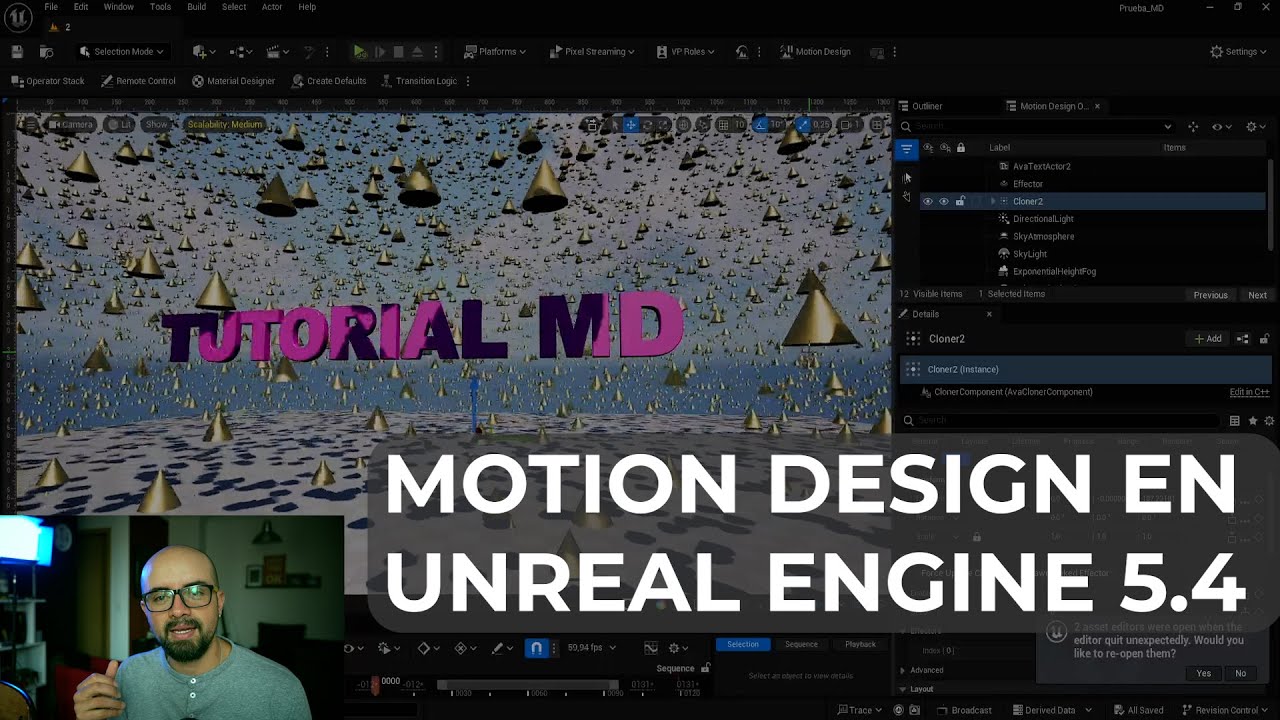Screen dimensions: 1280x720
Task: Click the Motion Design toolbar button
Action: (815, 52)
